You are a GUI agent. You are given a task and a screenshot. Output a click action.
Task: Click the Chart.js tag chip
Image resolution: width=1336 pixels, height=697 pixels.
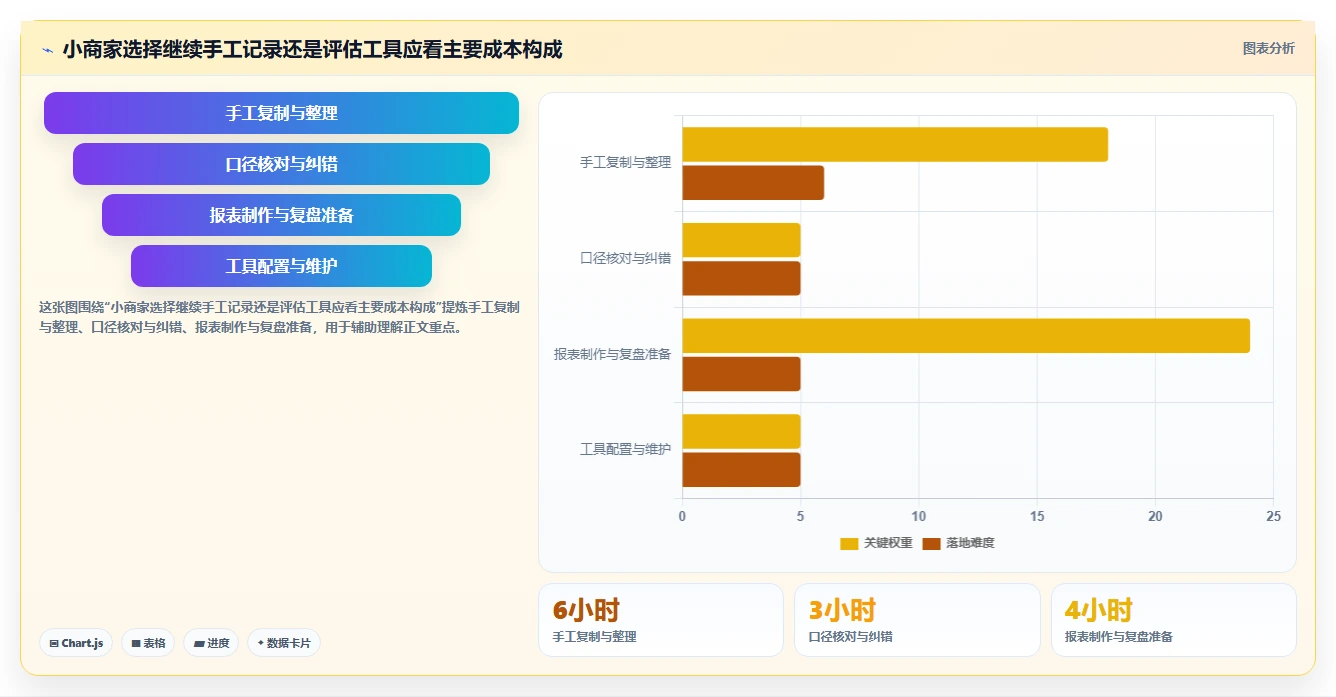coord(76,643)
